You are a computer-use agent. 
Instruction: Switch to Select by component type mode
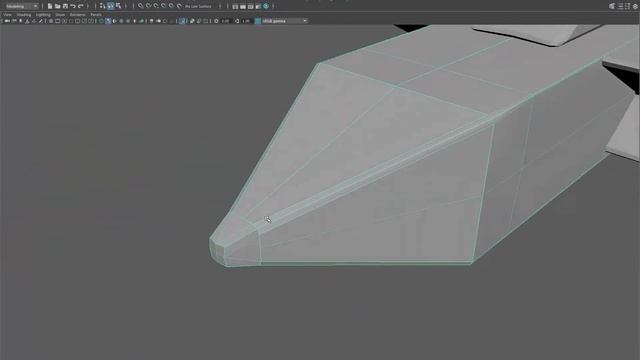(118, 6)
